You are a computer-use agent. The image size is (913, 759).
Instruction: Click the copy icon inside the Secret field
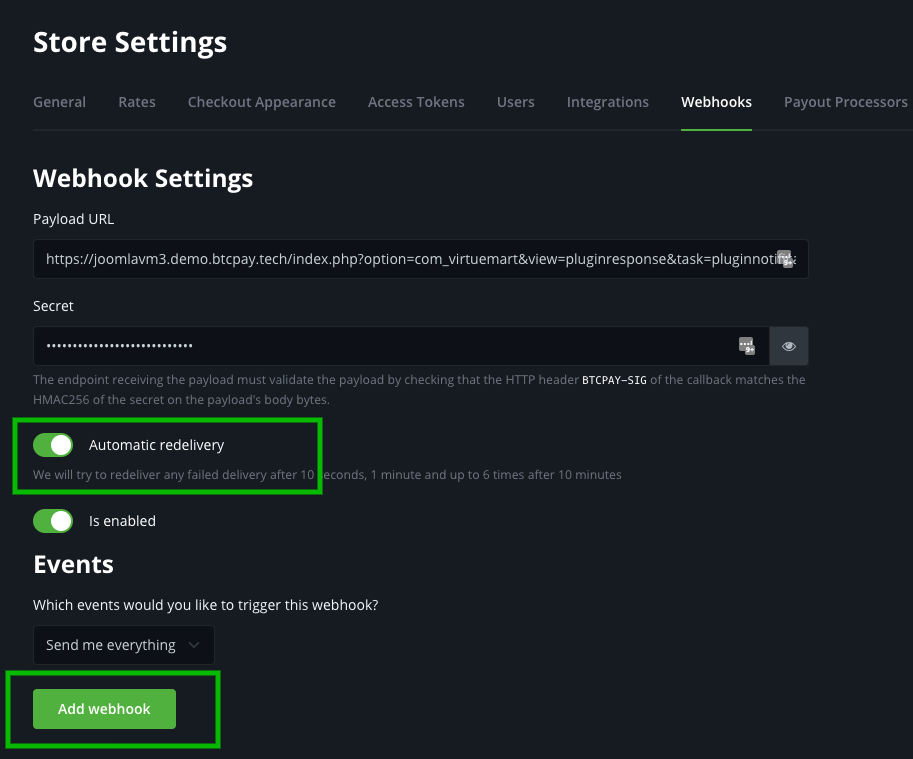746,345
